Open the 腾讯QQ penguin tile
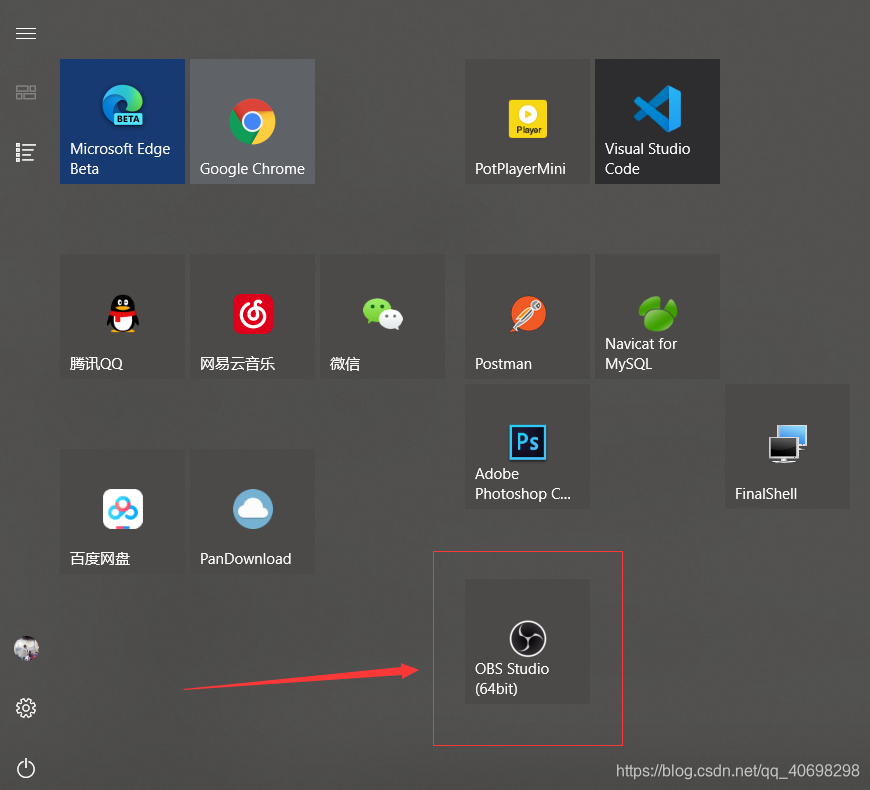Viewport: 870px width, 790px height. 122,316
